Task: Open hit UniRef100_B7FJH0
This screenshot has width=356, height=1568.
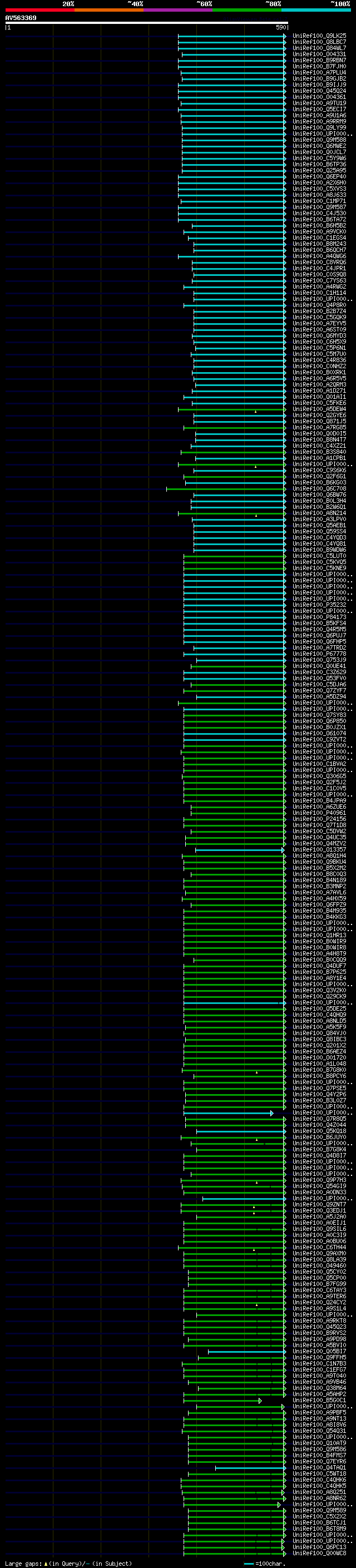Action: (319, 66)
